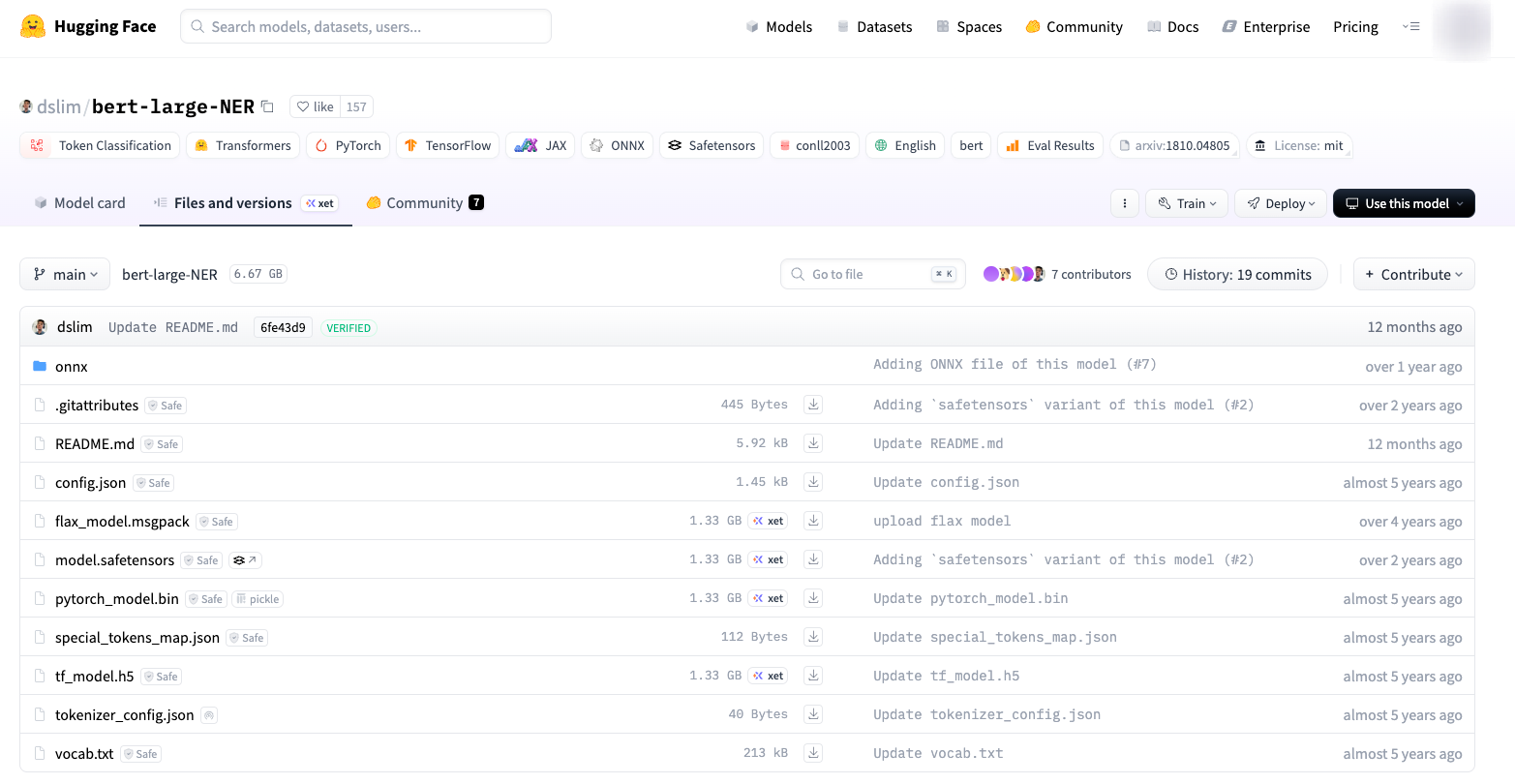Click the contributors avatar group
Image resolution: width=1515 pixels, height=784 pixels.
tap(1014, 274)
